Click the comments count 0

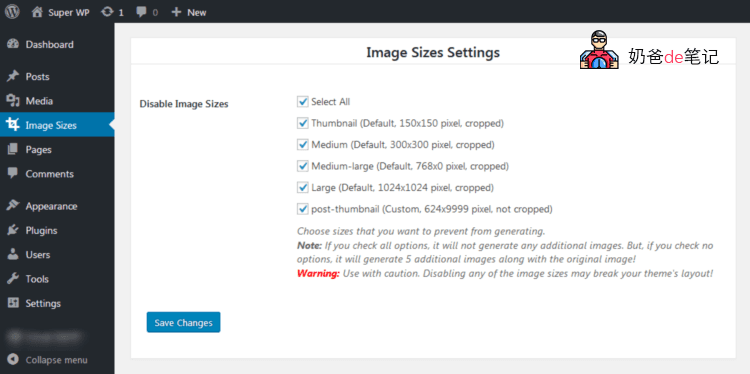click(155, 13)
